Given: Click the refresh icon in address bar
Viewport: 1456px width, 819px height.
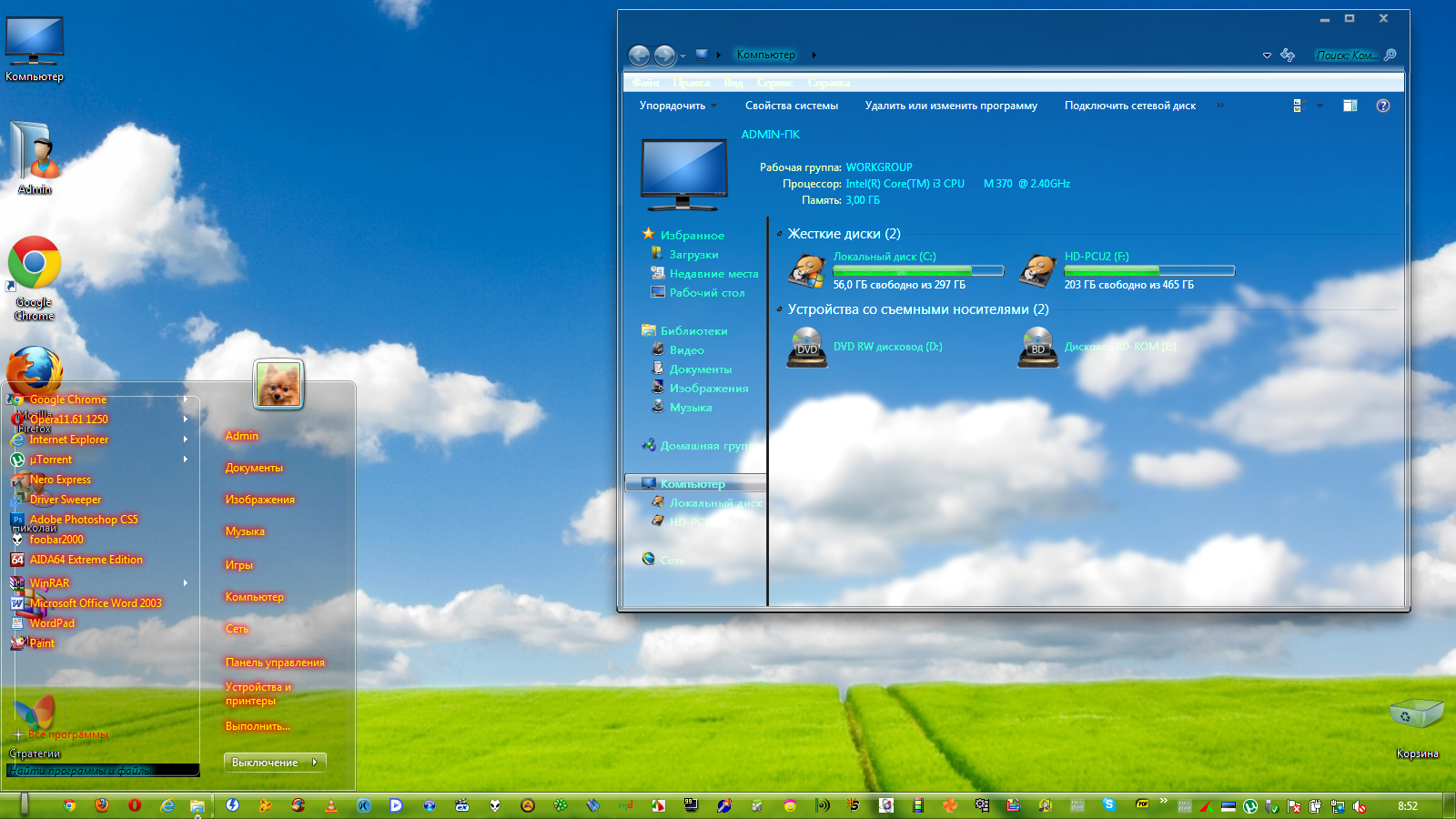Looking at the screenshot, I should [x=1288, y=56].
